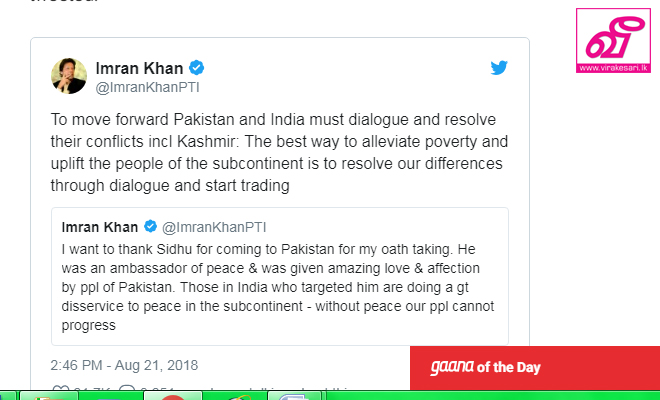Screen dimensions: 660x400
Task: Open the rightmost taskbar document icon
Action: pyautogui.click(x=295, y=397)
